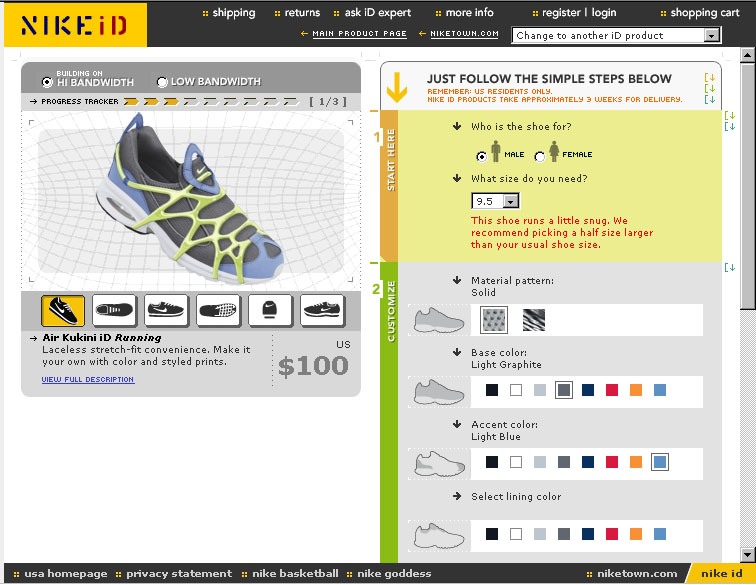The height and width of the screenshot is (585, 756).
Task: Choose the solid material pattern swatch
Action: point(494,320)
